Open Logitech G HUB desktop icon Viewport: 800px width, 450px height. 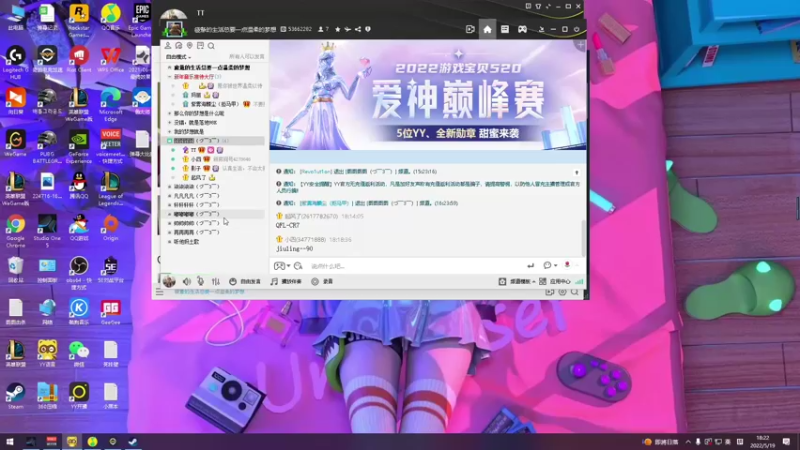[15, 62]
